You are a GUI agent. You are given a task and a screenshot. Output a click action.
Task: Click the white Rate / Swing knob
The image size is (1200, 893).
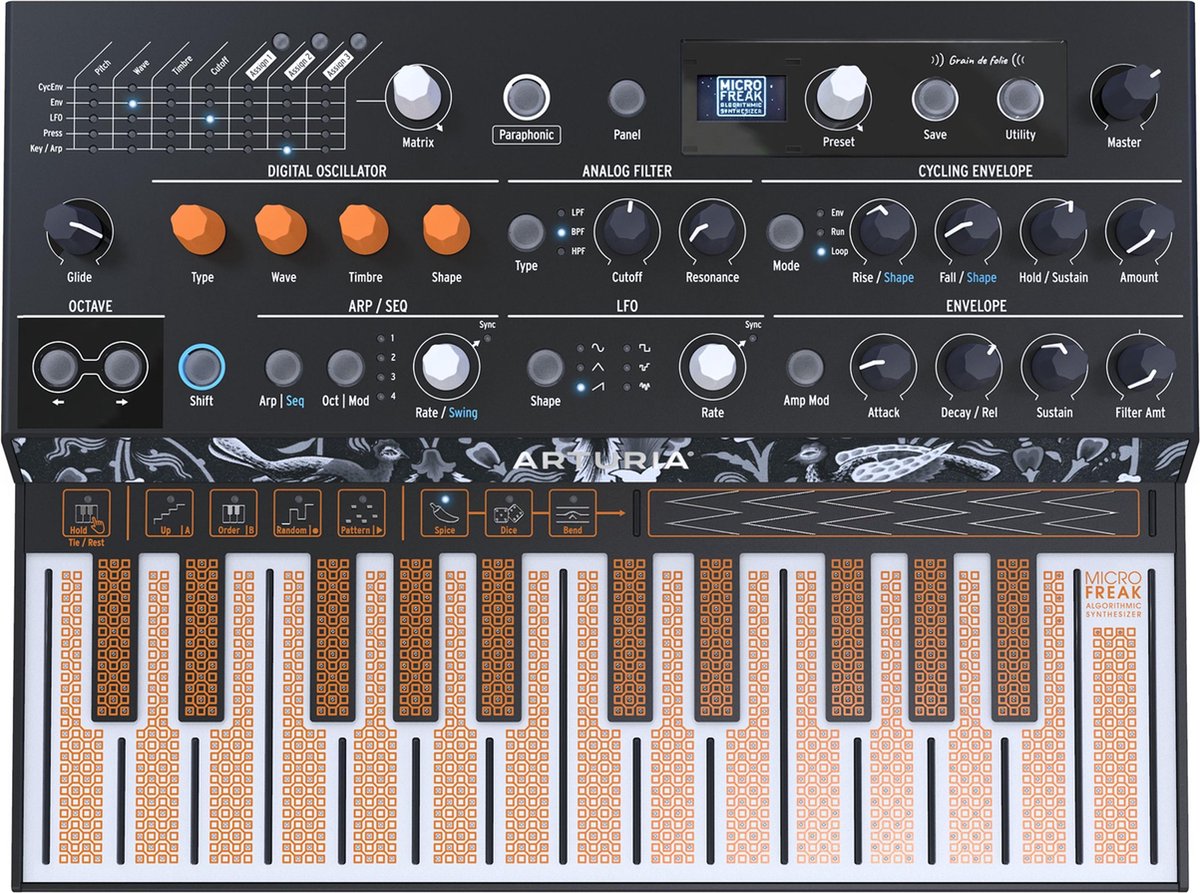pos(446,367)
